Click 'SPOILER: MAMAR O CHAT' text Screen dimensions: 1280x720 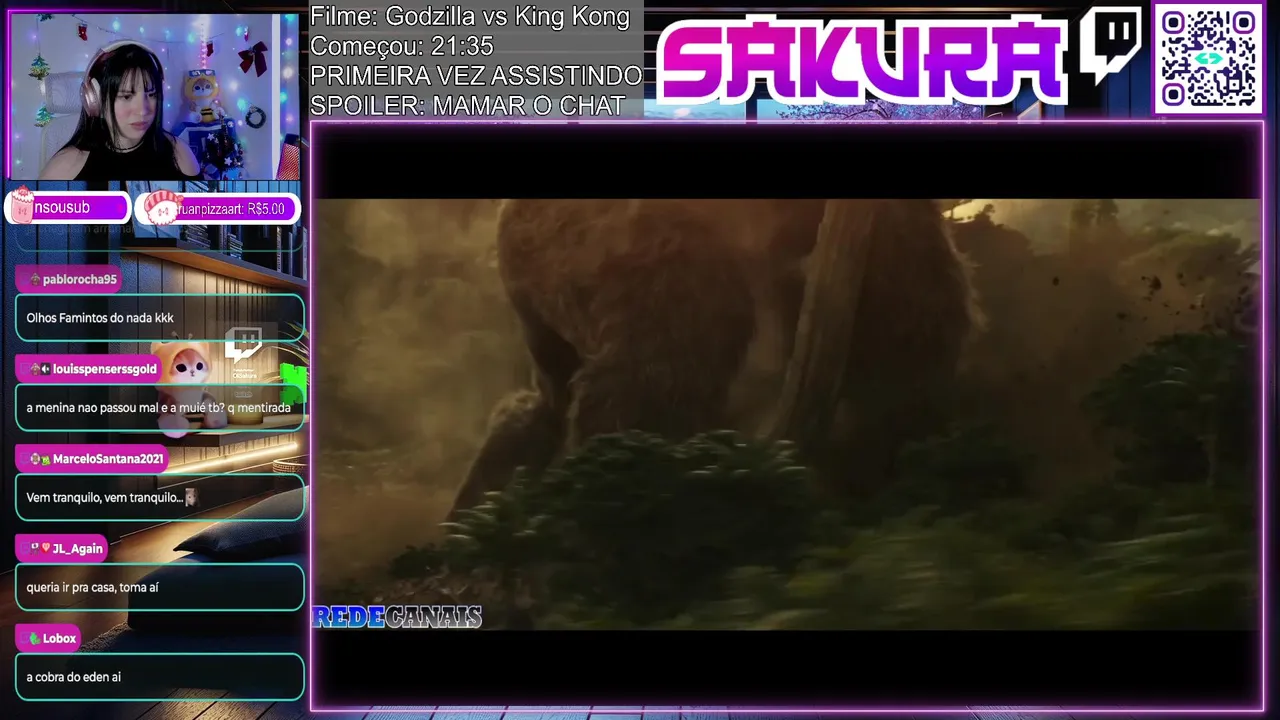467,105
